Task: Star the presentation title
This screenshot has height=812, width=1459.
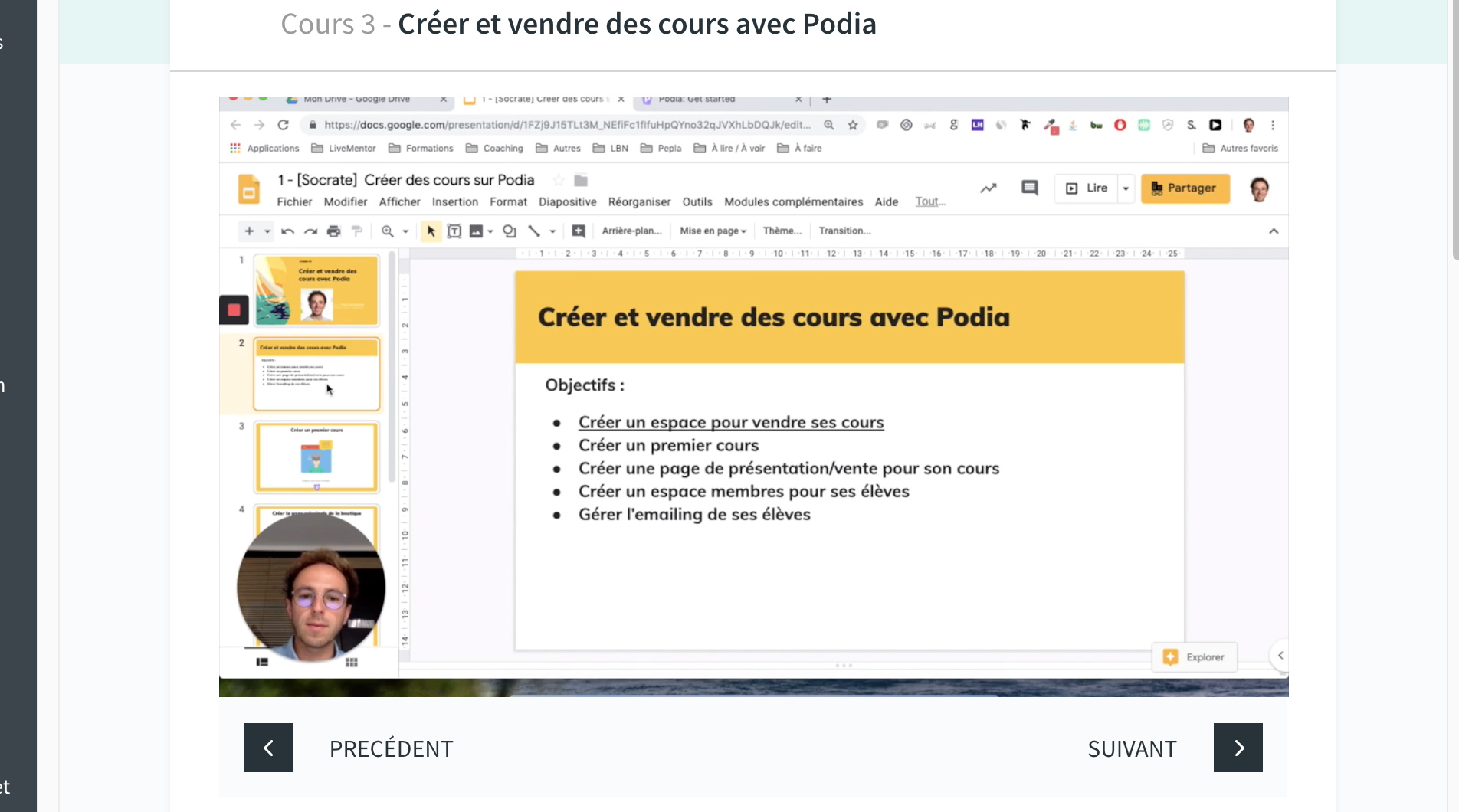Action: coord(559,181)
